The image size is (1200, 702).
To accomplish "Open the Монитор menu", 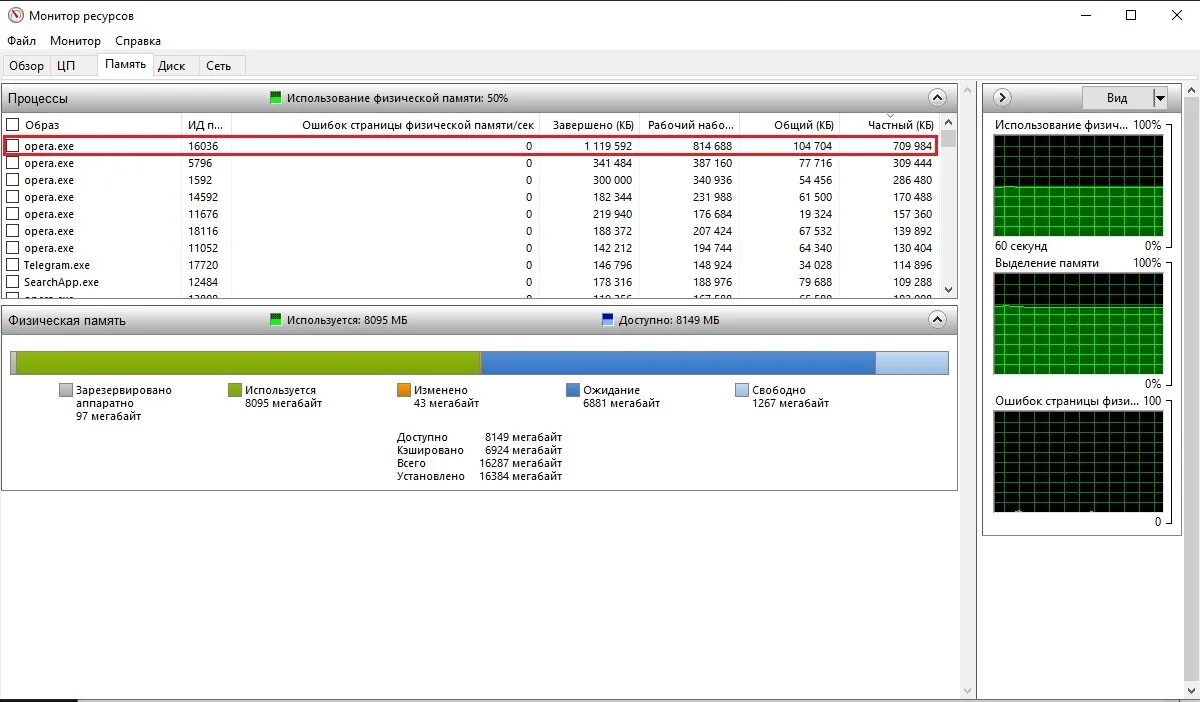I will 76,41.
